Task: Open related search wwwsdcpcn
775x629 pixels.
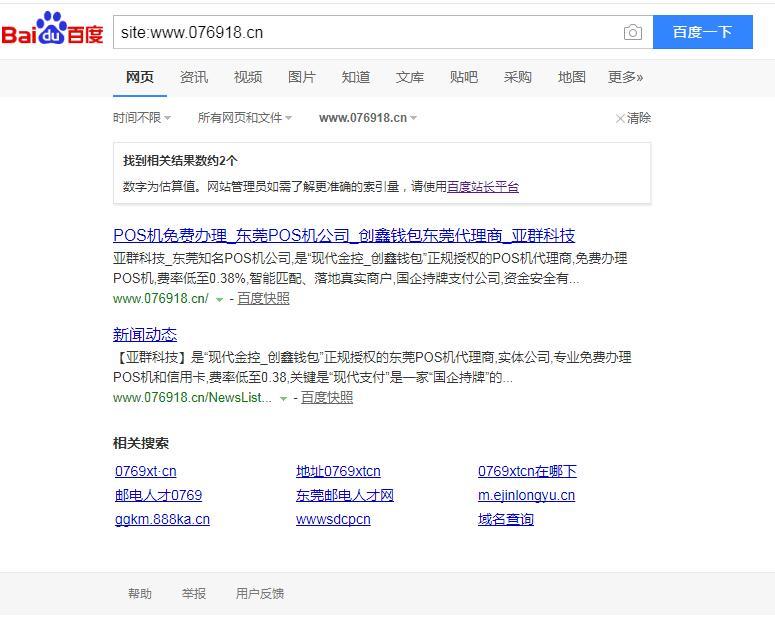Action: point(333,519)
